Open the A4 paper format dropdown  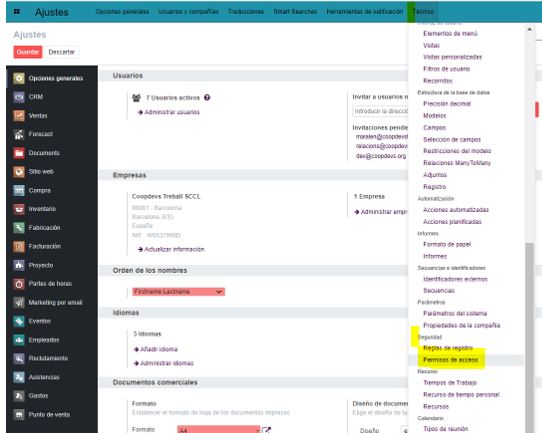[218, 430]
